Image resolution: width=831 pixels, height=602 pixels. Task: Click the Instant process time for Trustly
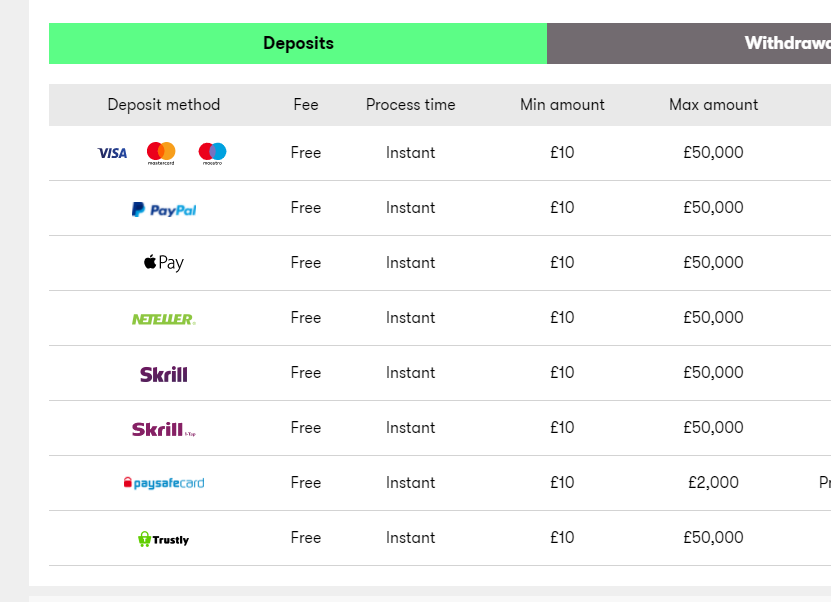410,538
